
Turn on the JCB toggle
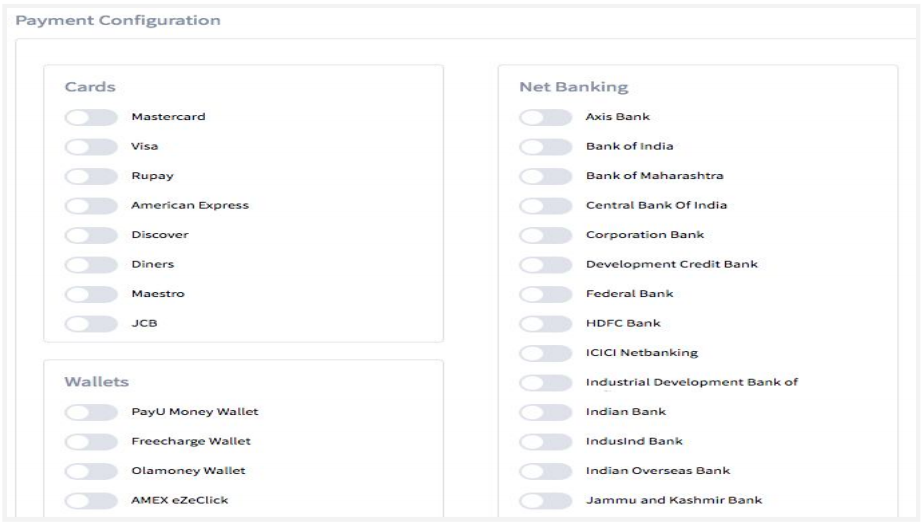point(91,324)
